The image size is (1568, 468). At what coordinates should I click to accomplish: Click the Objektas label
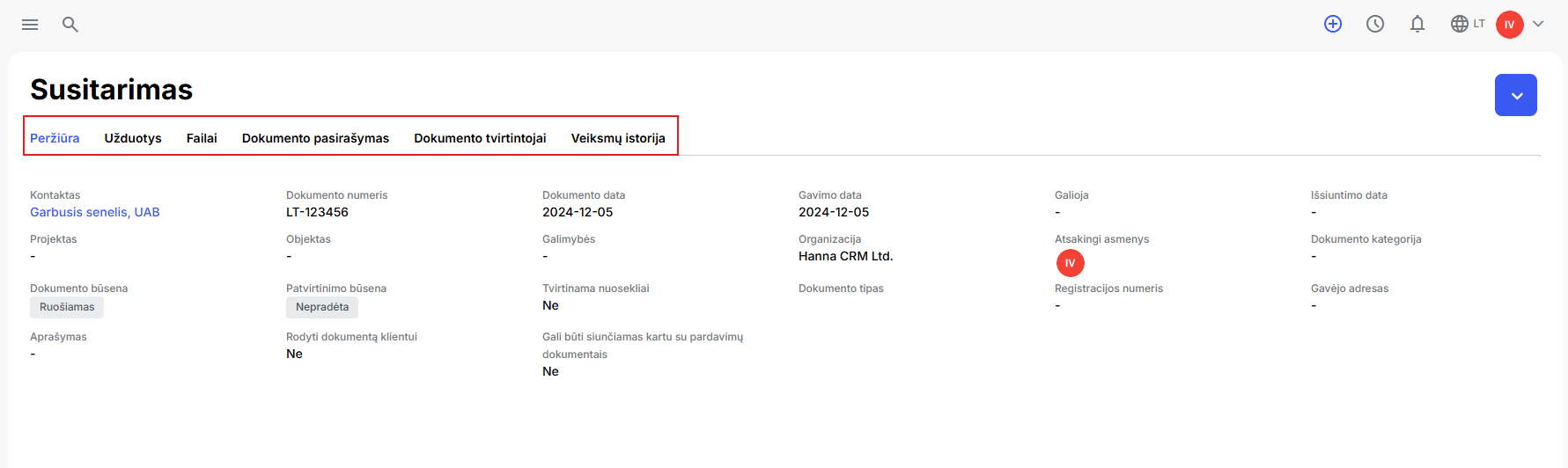click(x=308, y=239)
